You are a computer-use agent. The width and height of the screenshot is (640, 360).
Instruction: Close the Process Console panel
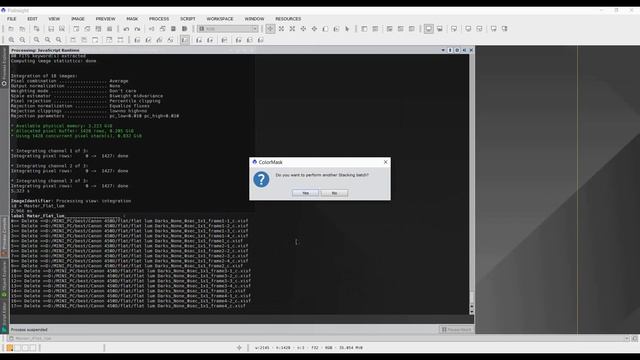click(x=471, y=50)
